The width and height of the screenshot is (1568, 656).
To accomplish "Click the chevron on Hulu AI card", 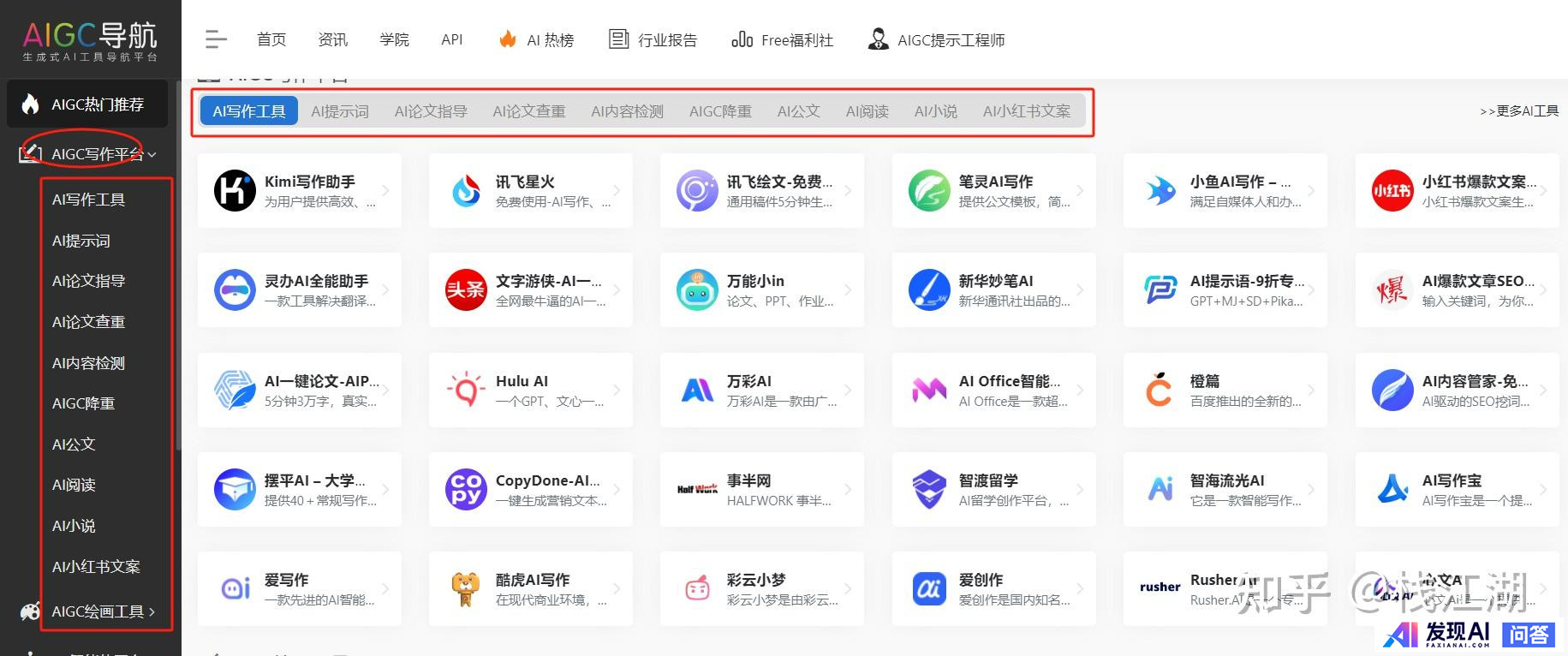I will [x=617, y=390].
